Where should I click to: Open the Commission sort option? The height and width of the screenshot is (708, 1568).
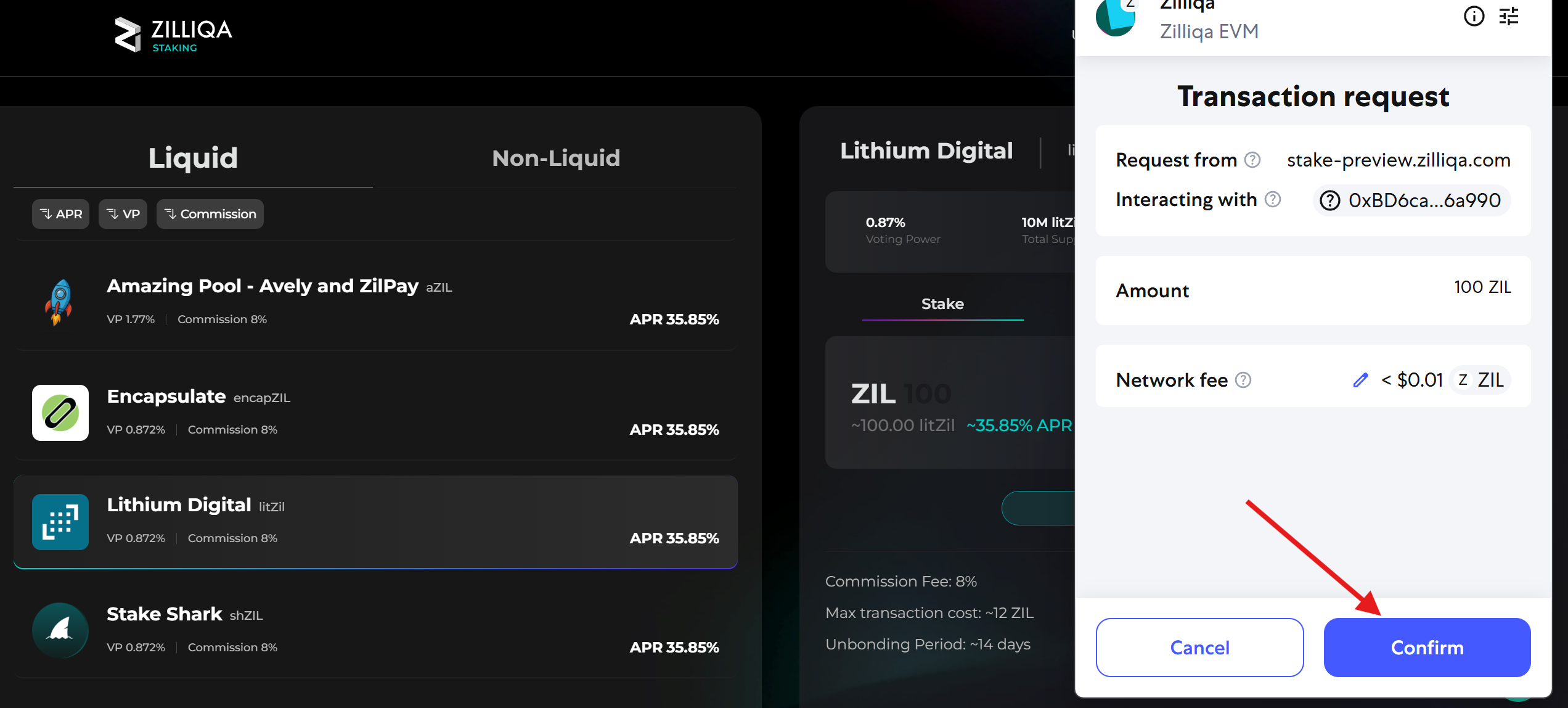[210, 213]
